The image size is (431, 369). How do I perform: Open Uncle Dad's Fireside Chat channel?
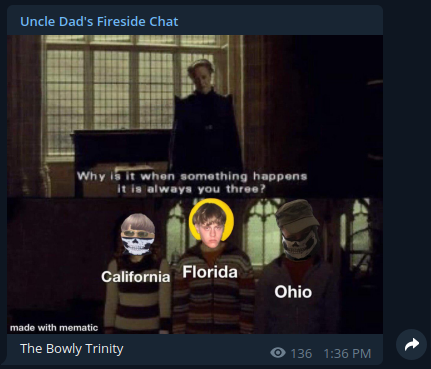tap(99, 21)
